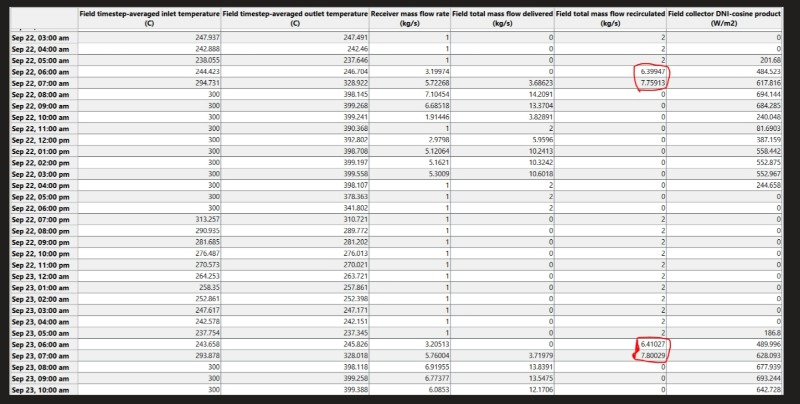Click the 'Field timestep-averaged inlet temperature' column header
The width and height of the screenshot is (800, 404).
149,19
